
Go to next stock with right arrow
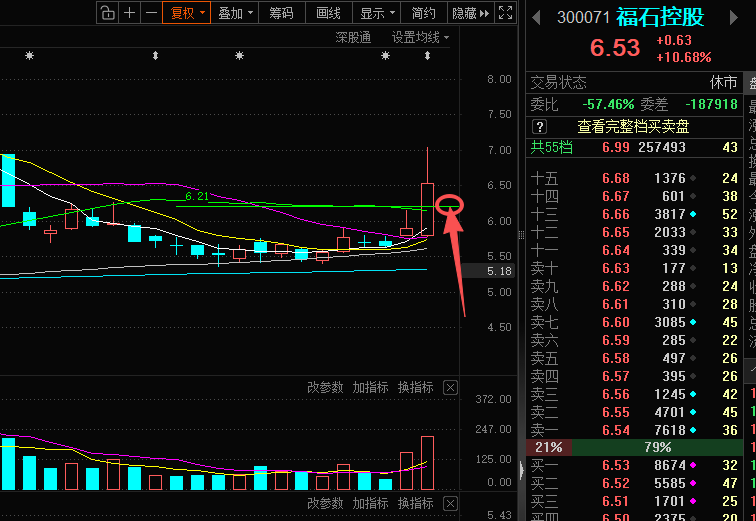coord(733,18)
